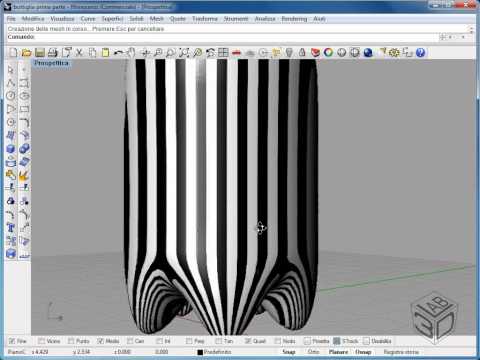
Task: Open the Modifica menu
Action: [33, 19]
